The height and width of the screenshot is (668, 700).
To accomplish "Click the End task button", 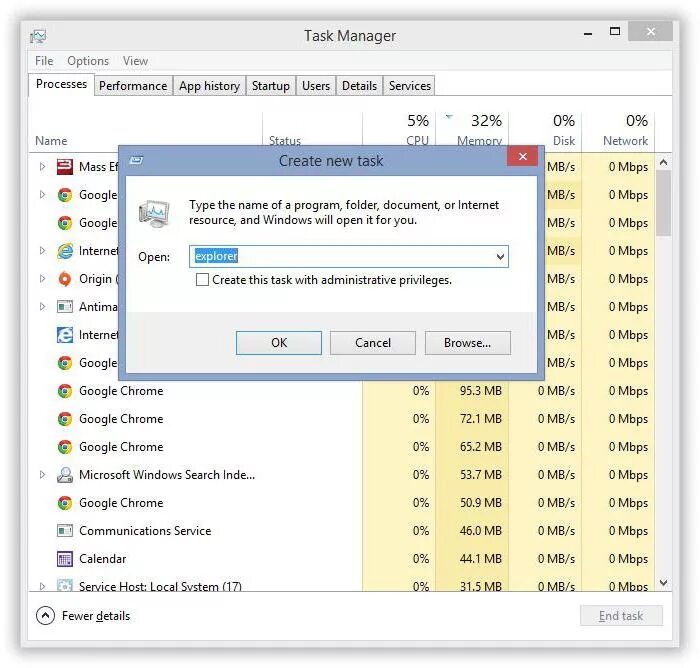I will tap(621, 616).
